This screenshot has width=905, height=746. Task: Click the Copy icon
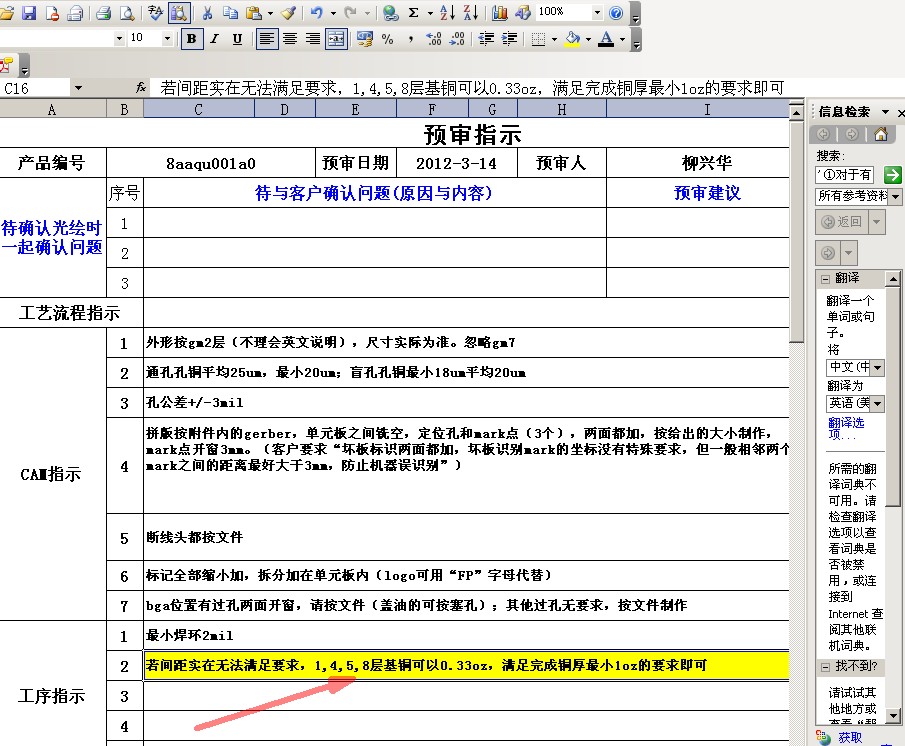click(x=230, y=13)
